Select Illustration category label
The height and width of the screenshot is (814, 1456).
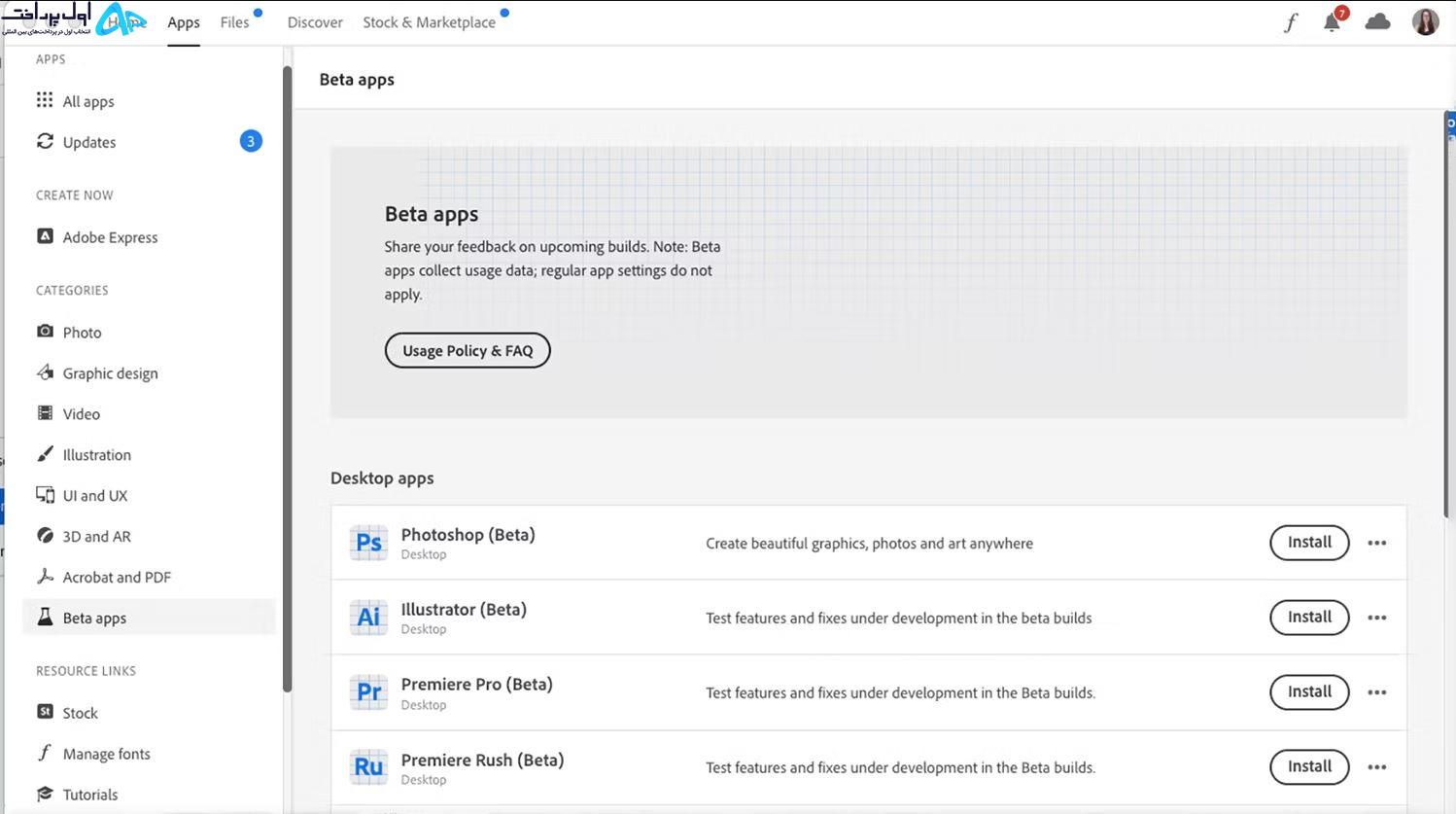(97, 455)
